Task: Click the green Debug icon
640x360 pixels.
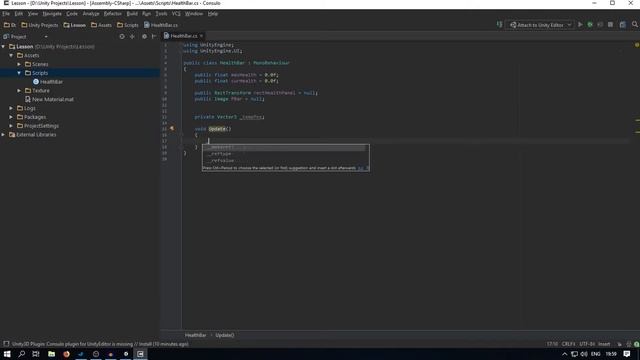Action: pos(590,24)
